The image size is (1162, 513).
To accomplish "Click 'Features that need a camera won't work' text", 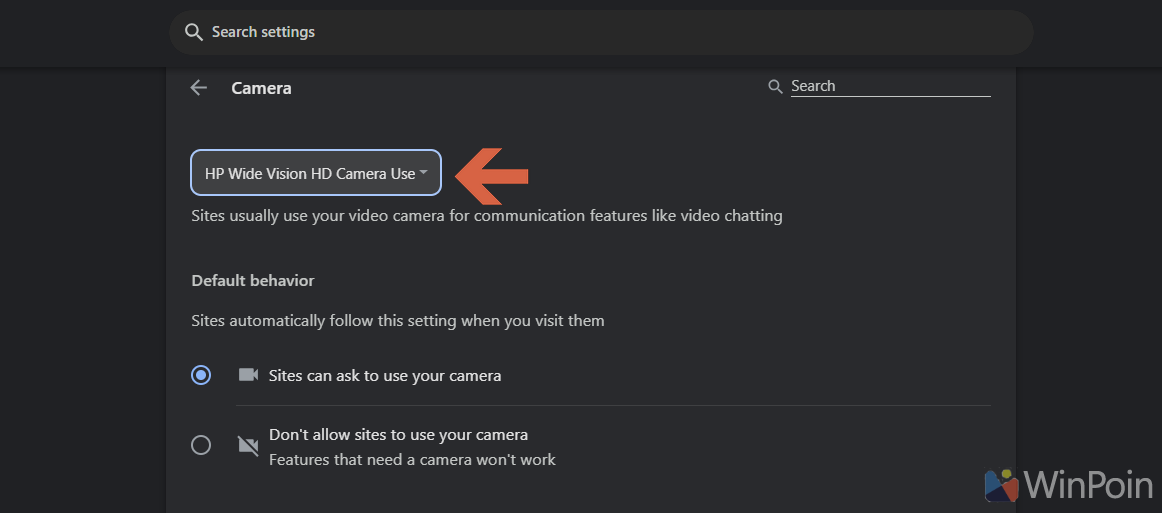I will coord(412,460).
